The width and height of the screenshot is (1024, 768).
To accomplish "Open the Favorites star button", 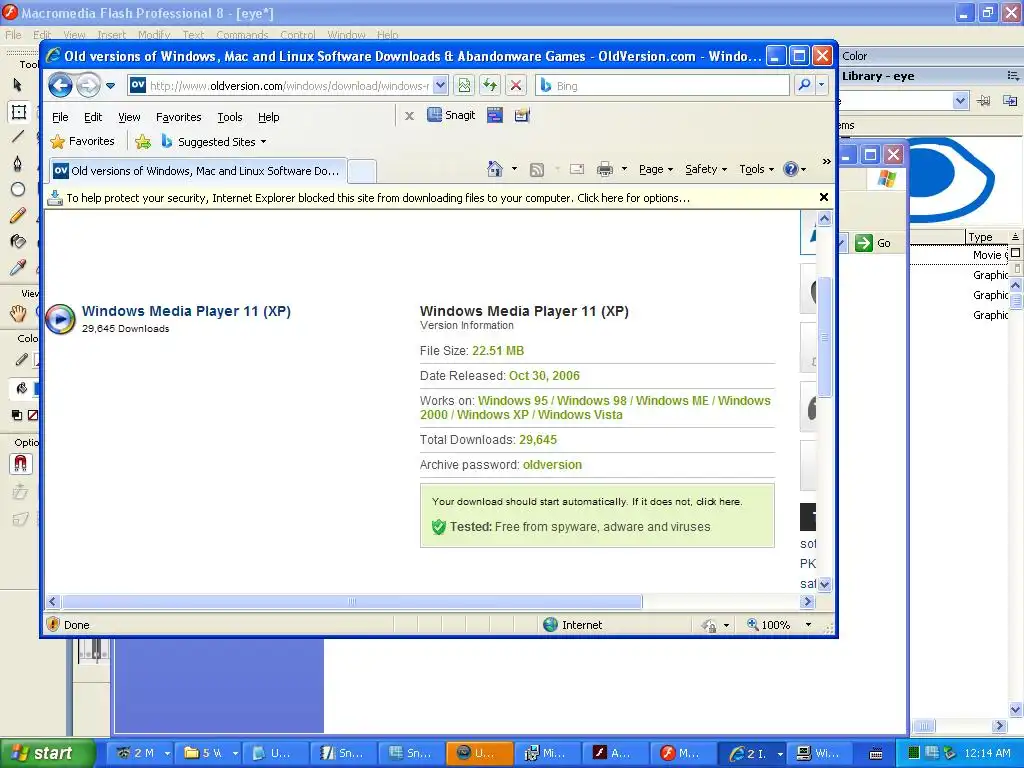I will coord(82,141).
